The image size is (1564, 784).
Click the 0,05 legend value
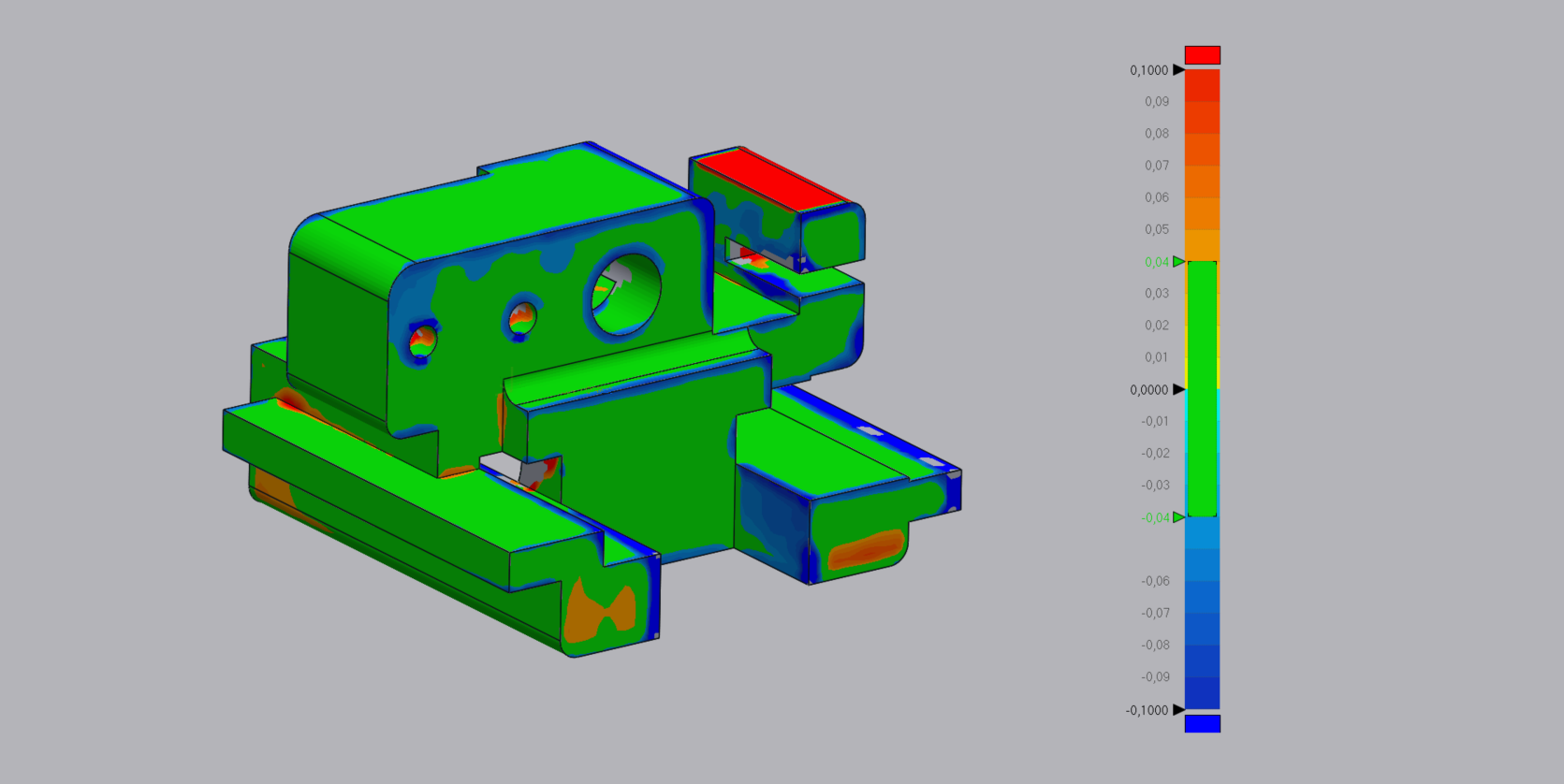[1157, 229]
